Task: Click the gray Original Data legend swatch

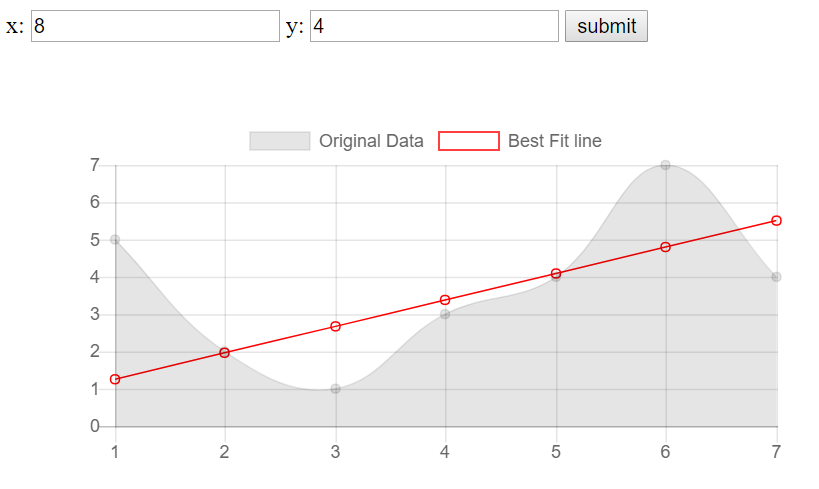Action: pyautogui.click(x=280, y=141)
